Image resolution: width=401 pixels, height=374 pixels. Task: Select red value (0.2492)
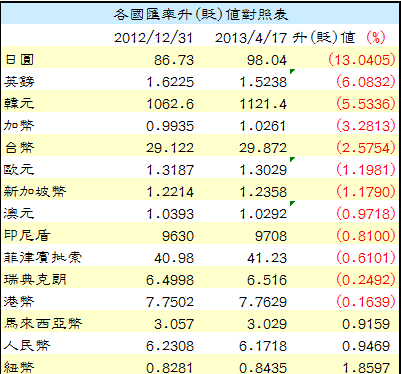point(366,280)
